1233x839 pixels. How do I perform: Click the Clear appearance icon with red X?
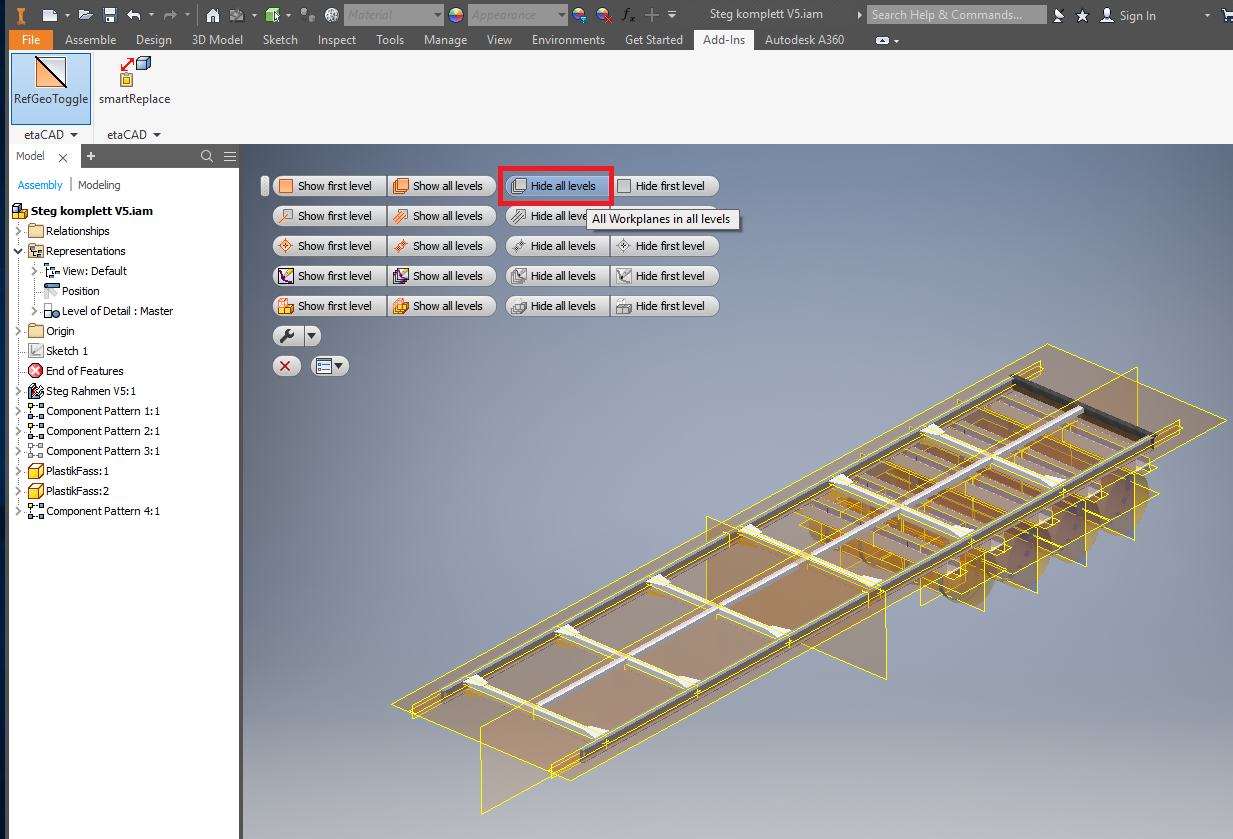coord(604,15)
